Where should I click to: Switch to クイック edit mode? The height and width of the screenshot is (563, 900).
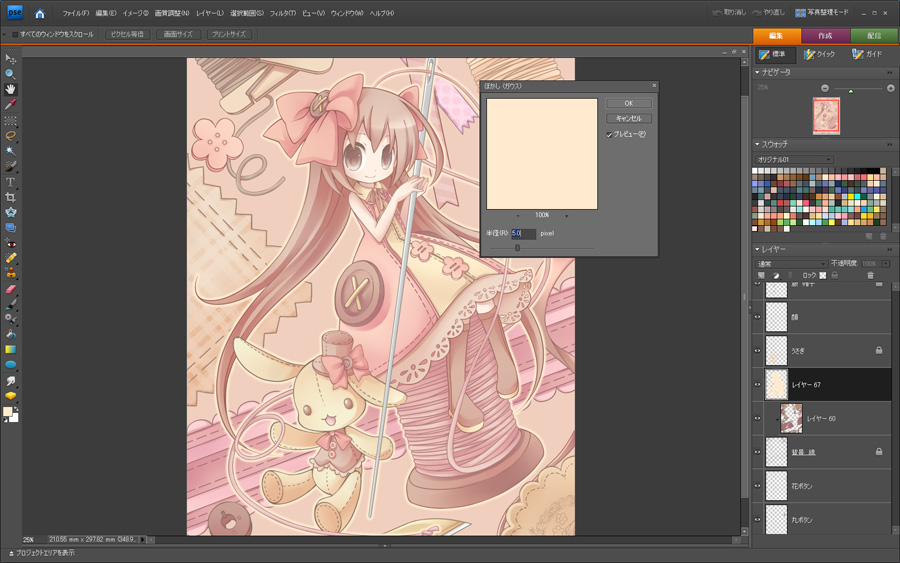[820, 54]
